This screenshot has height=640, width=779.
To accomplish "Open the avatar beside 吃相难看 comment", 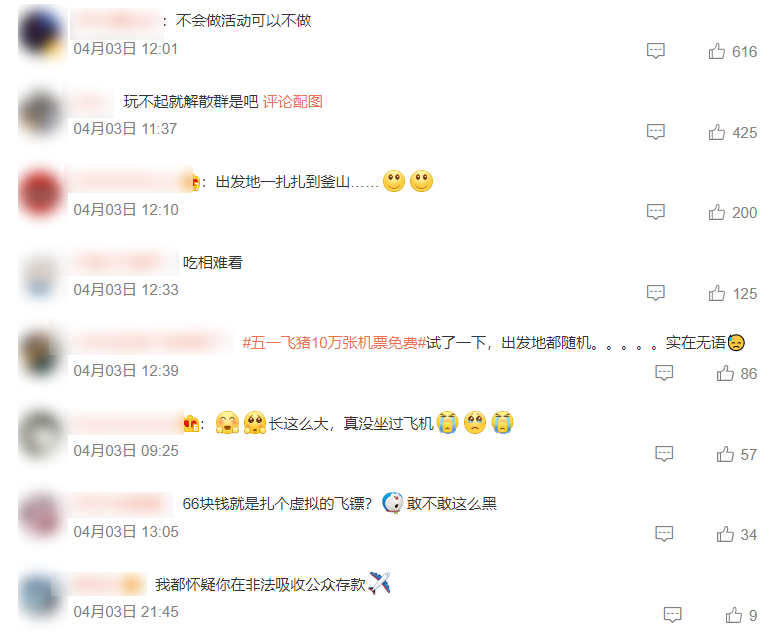I will (42, 276).
